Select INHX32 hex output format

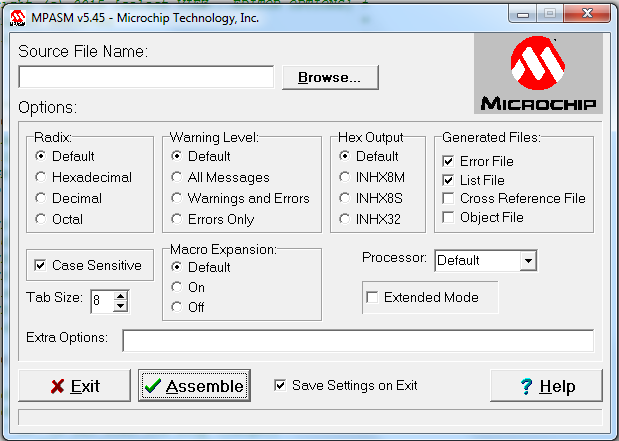(345, 218)
